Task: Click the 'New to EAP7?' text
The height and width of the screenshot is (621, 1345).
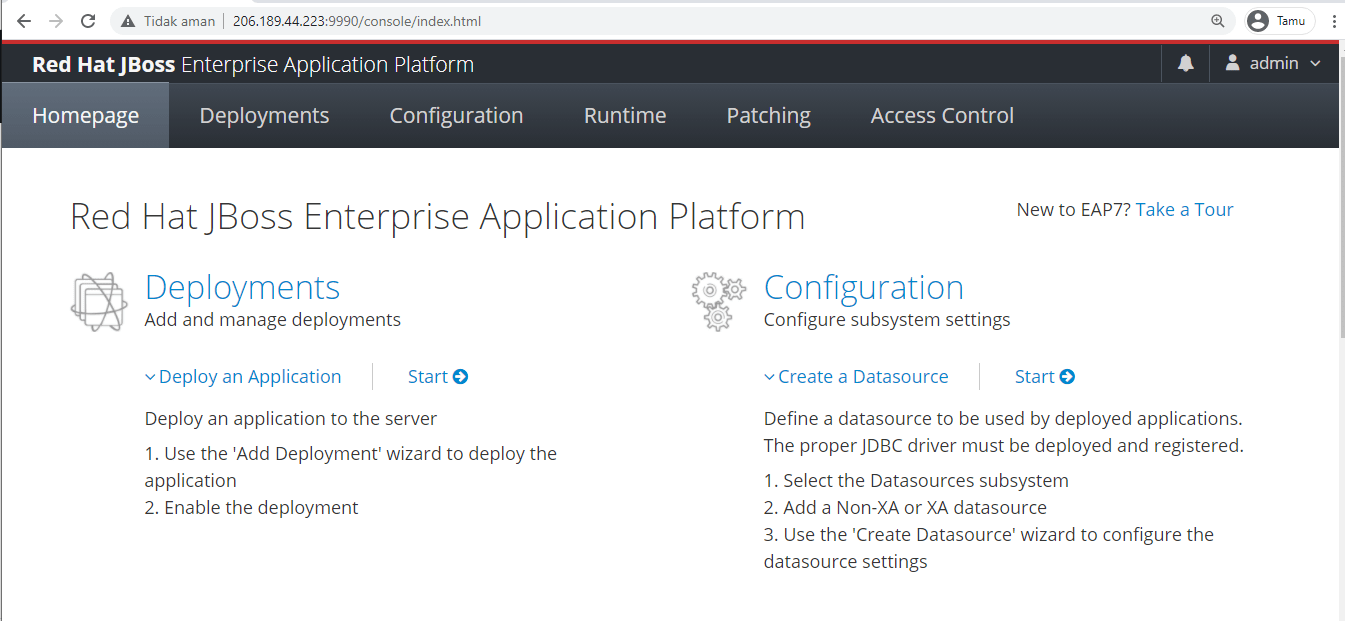Action: [1074, 210]
